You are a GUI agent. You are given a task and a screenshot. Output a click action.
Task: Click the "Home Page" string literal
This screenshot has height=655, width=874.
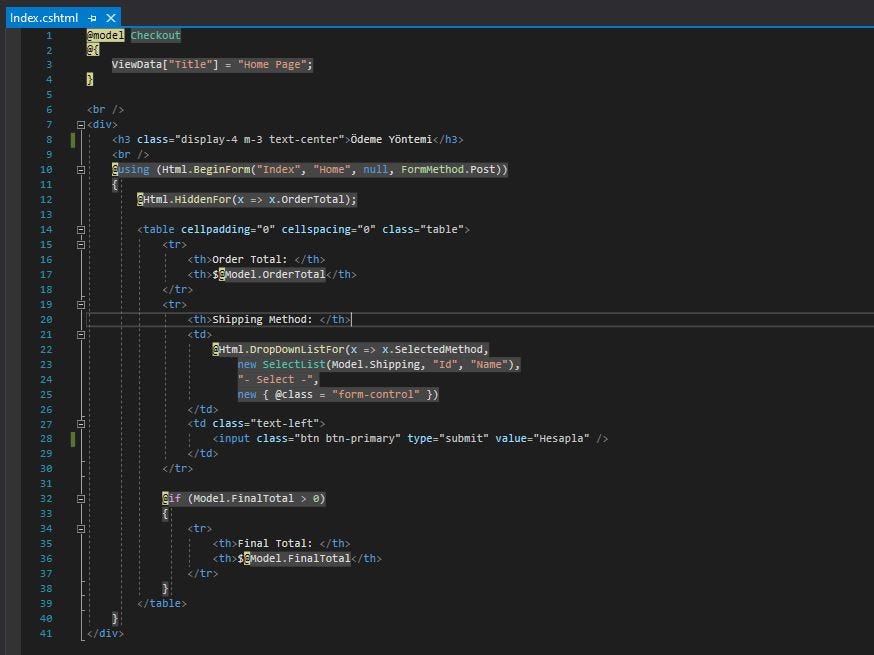pyautogui.click(x=272, y=65)
